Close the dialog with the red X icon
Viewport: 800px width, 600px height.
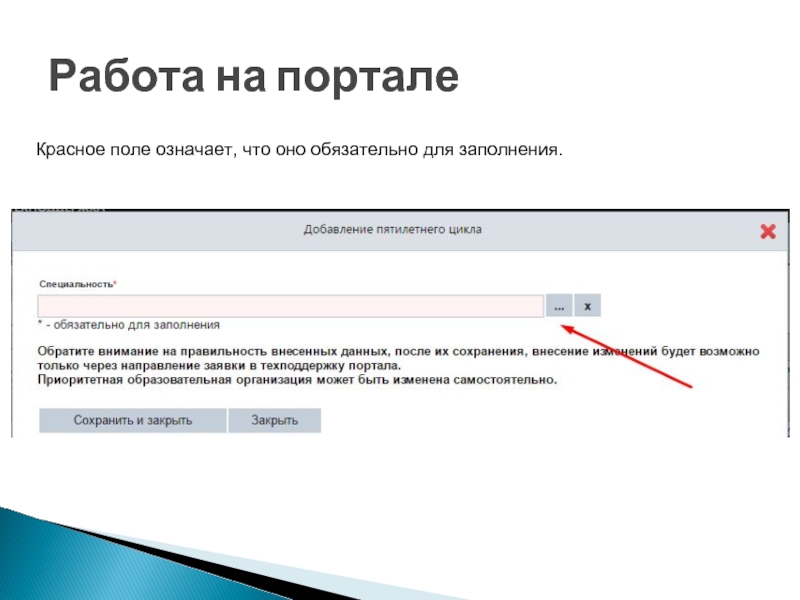point(768,232)
